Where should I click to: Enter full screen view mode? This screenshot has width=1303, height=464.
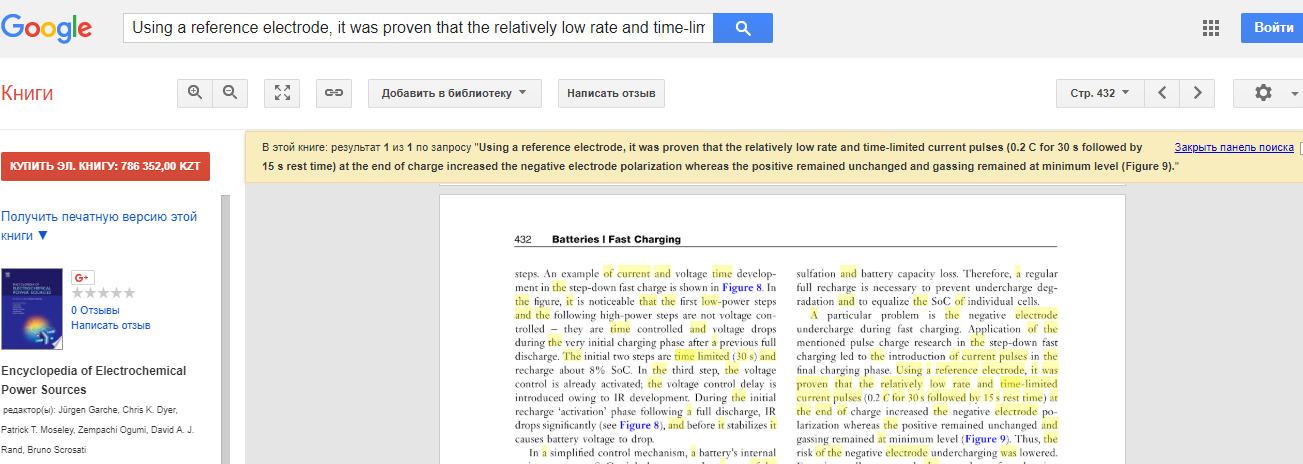[x=283, y=93]
